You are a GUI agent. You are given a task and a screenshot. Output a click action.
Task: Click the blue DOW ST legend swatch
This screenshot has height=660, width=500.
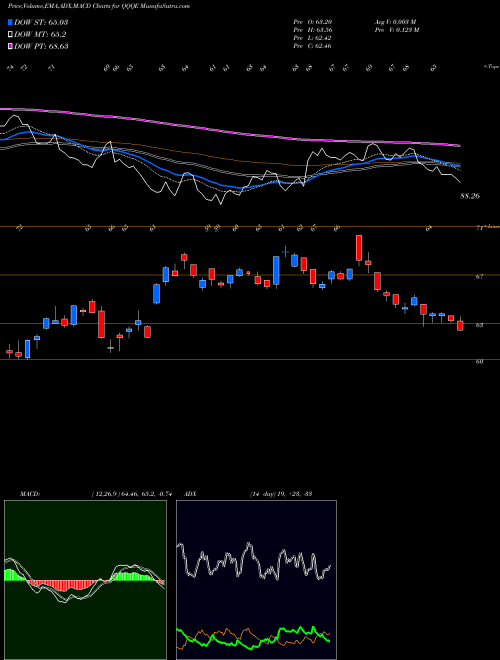[10, 22]
